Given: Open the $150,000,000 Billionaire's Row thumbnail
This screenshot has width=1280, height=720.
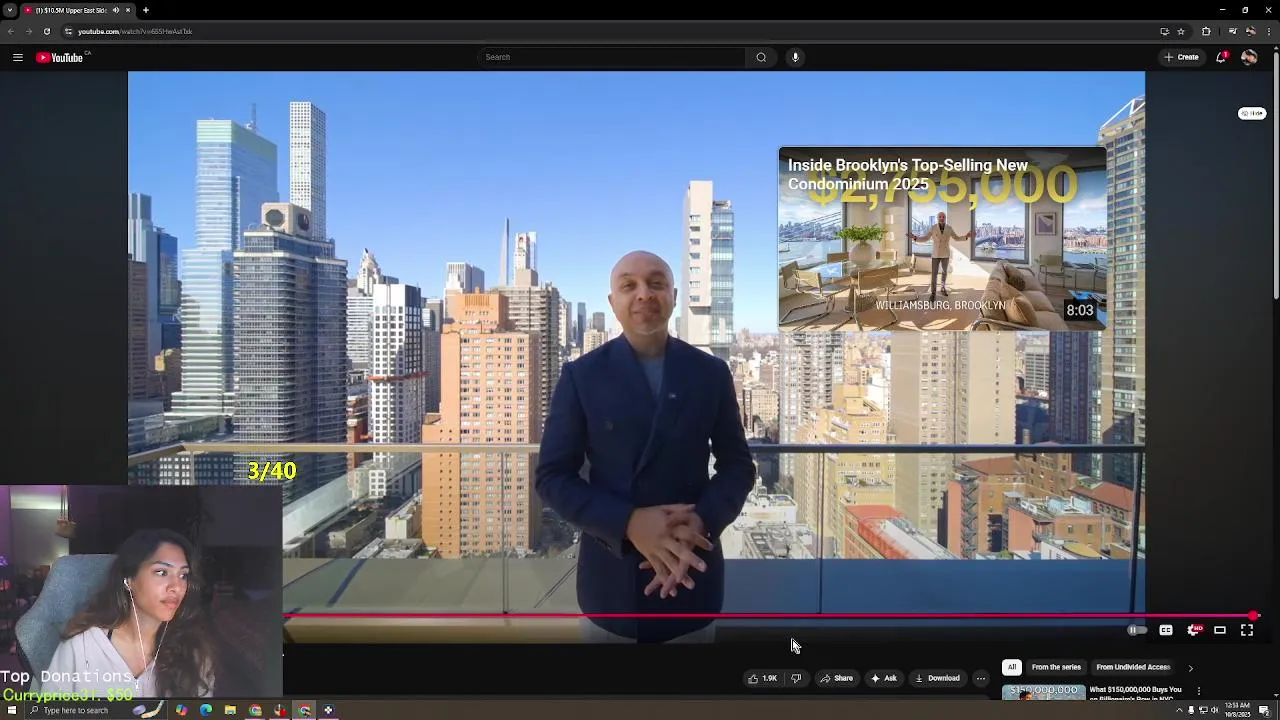Looking at the screenshot, I should [1043, 692].
